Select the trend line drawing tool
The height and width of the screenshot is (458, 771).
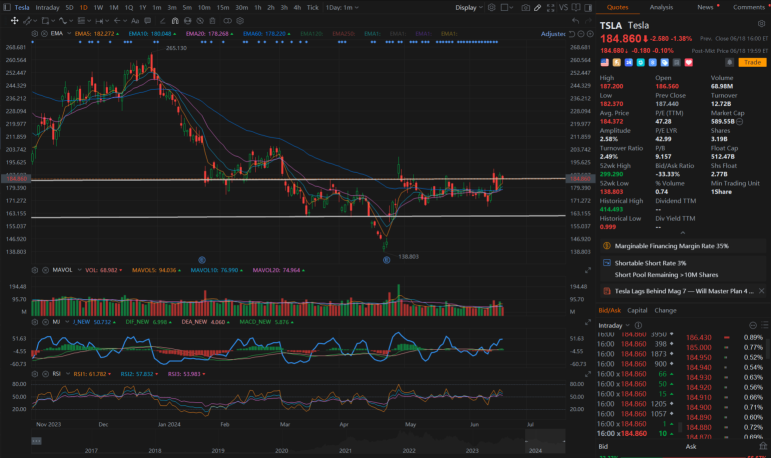(27, 21)
